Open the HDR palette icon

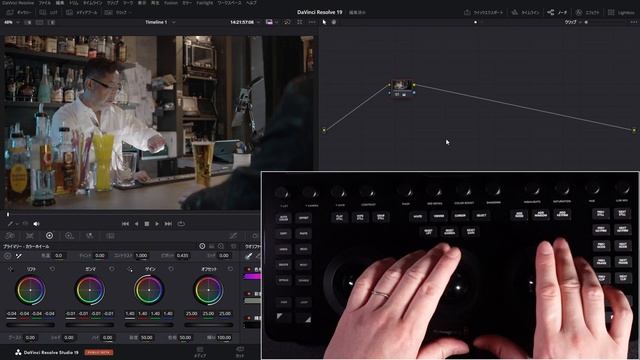point(69,236)
